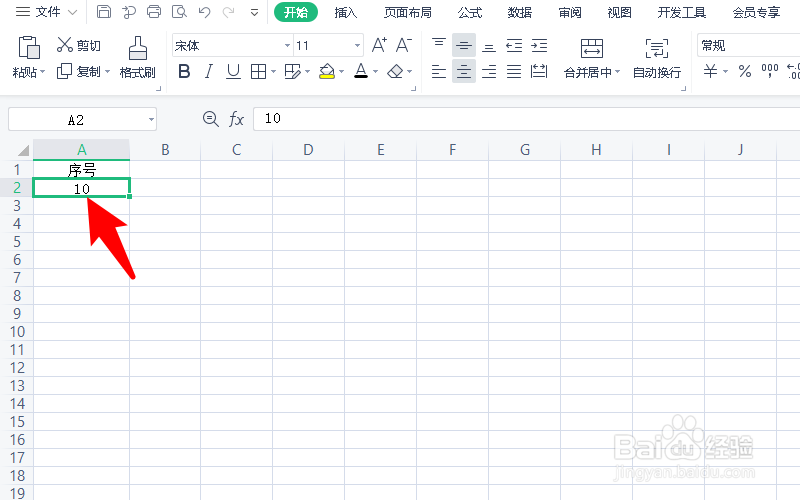Apply percent % number format

coord(745,71)
